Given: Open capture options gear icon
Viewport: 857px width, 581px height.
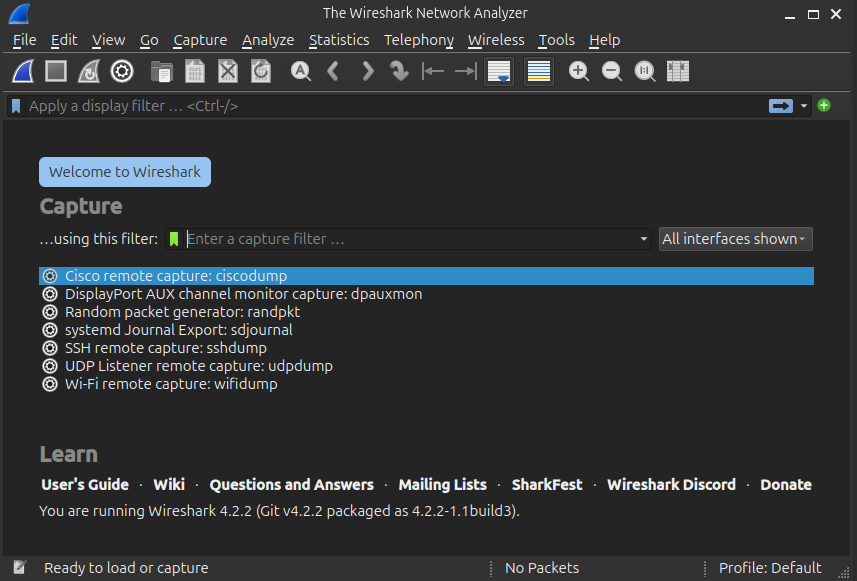Looking at the screenshot, I should (x=122, y=71).
